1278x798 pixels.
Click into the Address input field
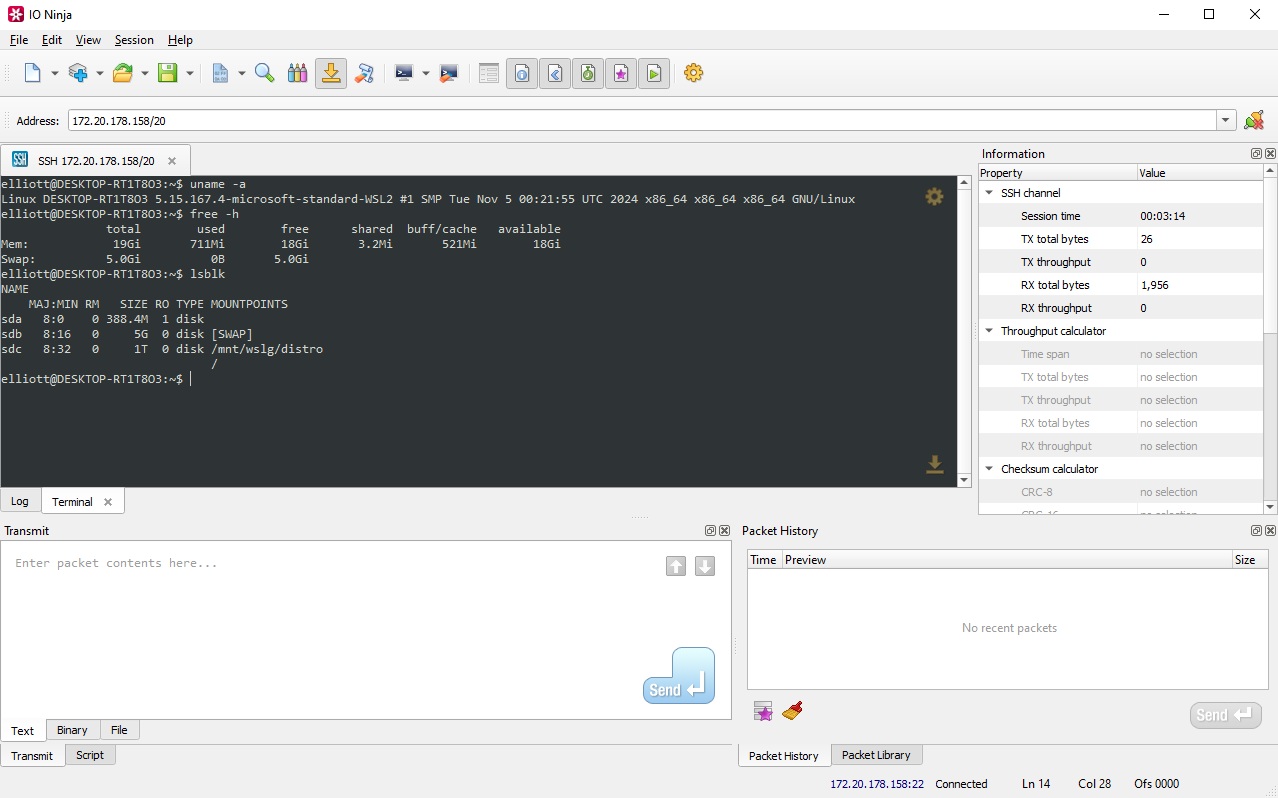642,121
